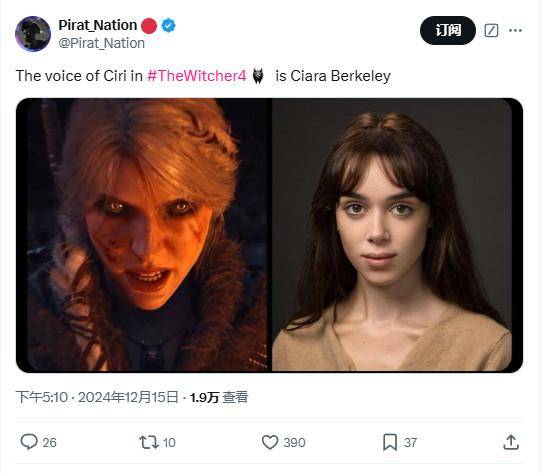Viewport: 553px width, 473px height.
Task: Repost this tweet with retweet icon
Action: 149,442
